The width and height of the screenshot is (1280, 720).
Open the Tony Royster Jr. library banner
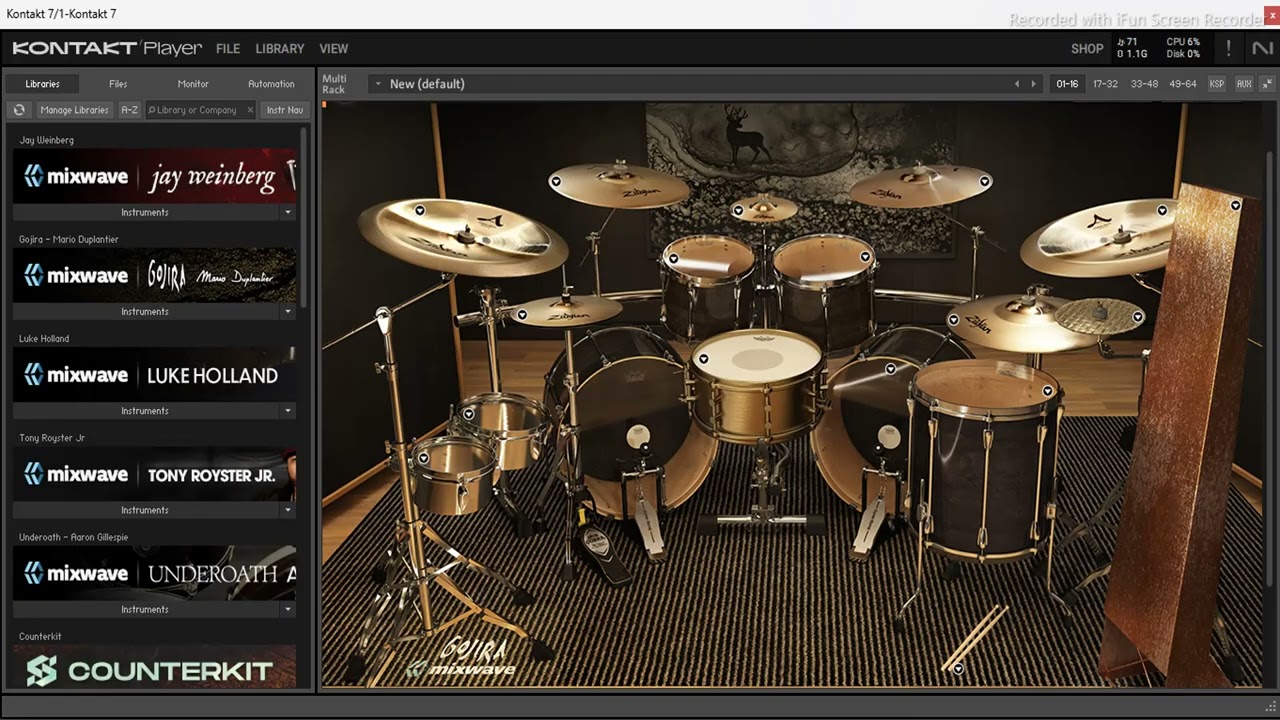(x=155, y=474)
